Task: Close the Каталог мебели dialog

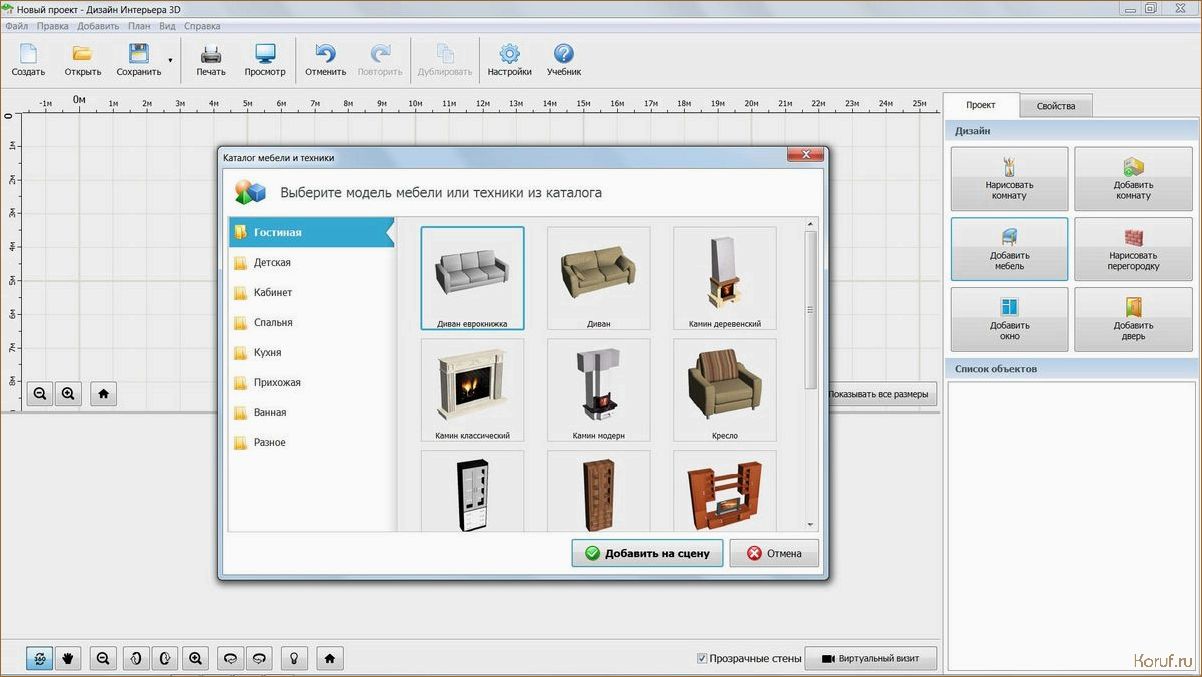Action: click(x=805, y=155)
